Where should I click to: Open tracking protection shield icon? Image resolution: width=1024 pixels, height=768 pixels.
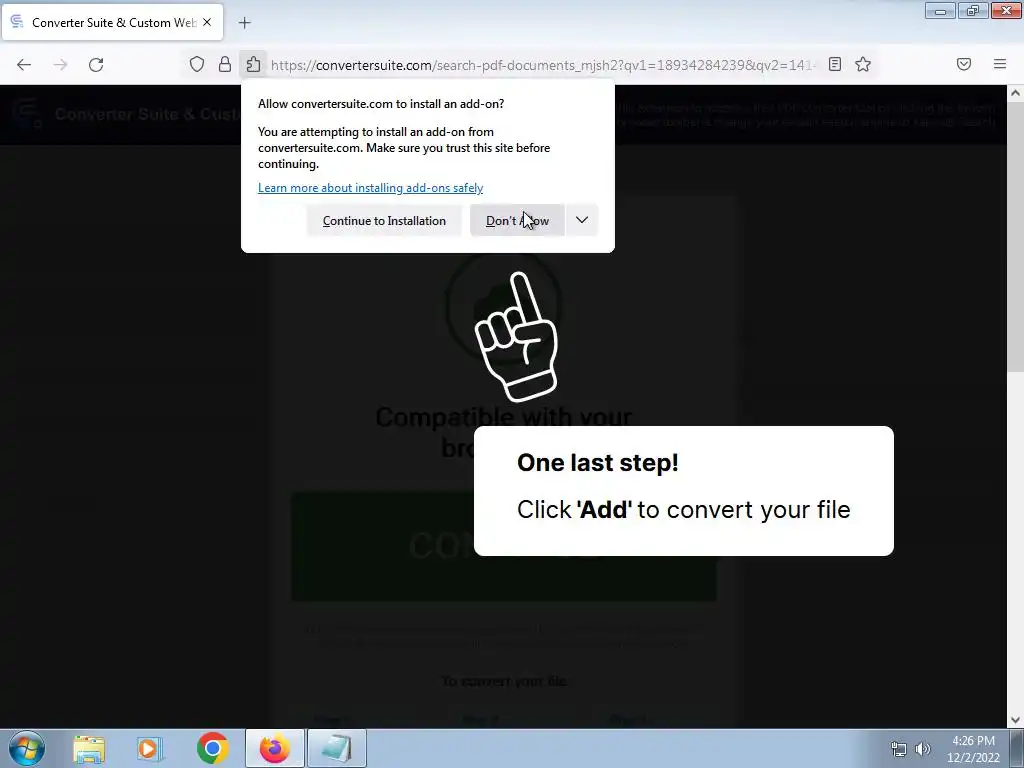197,64
